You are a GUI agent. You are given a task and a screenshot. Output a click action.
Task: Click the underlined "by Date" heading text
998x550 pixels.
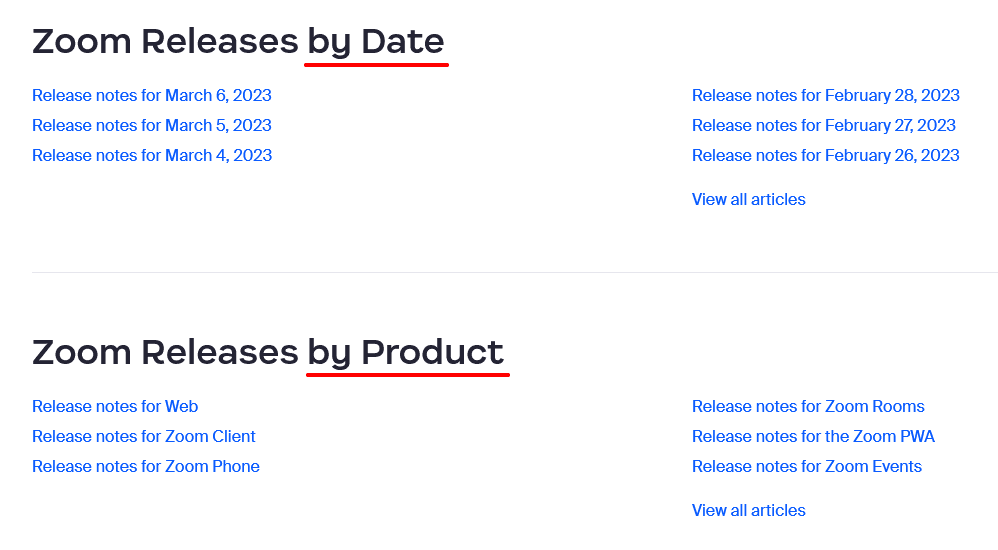click(x=375, y=42)
